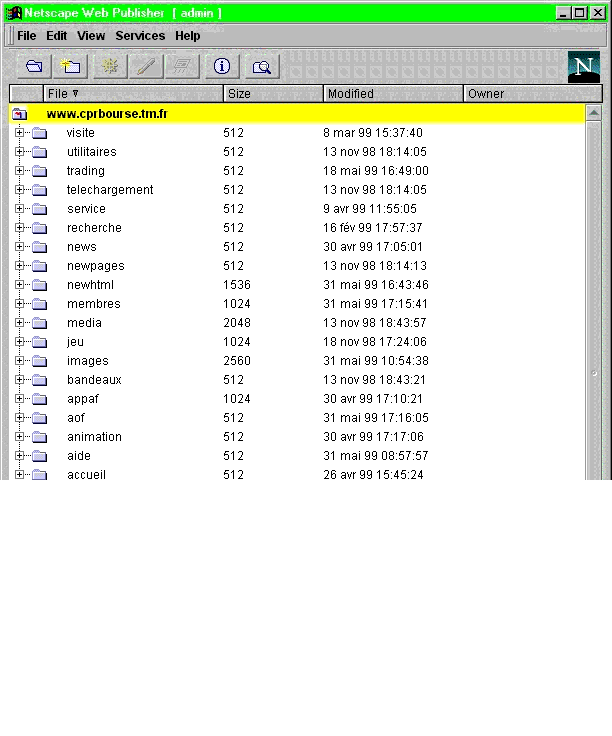
Task: Click the folder icon for recherche
Action: tap(39, 228)
